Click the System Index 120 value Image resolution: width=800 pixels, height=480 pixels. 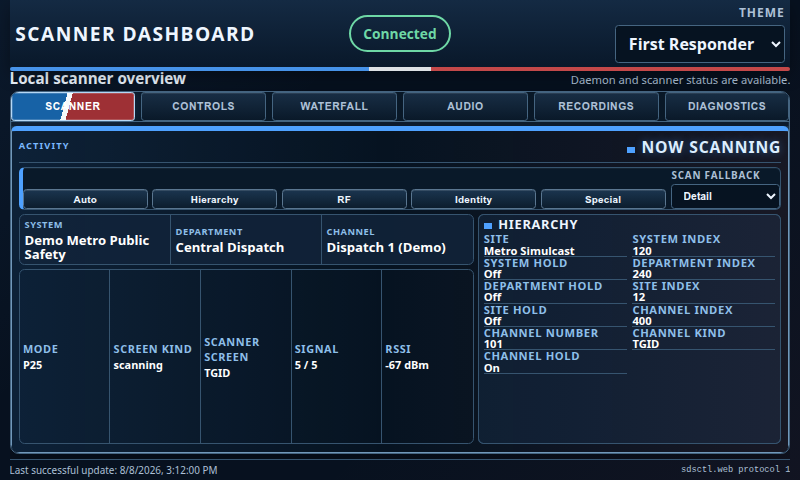click(642, 251)
